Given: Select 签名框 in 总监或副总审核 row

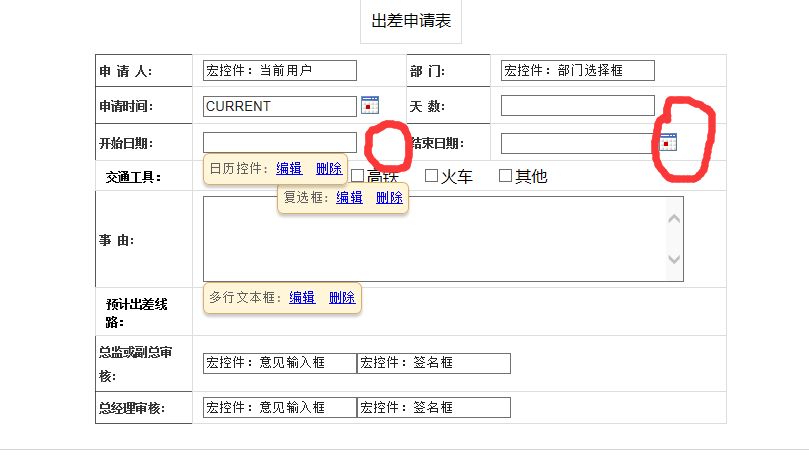Looking at the screenshot, I should [433, 363].
